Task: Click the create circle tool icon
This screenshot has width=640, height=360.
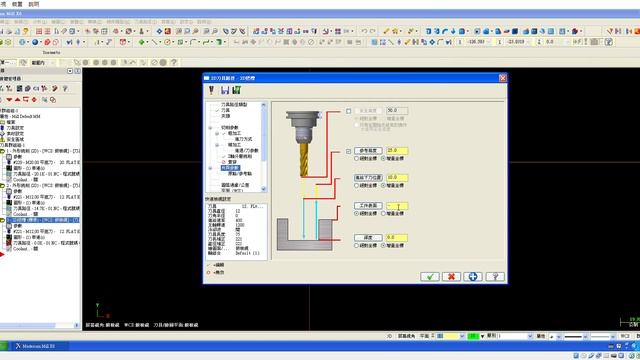Action: click(167, 42)
